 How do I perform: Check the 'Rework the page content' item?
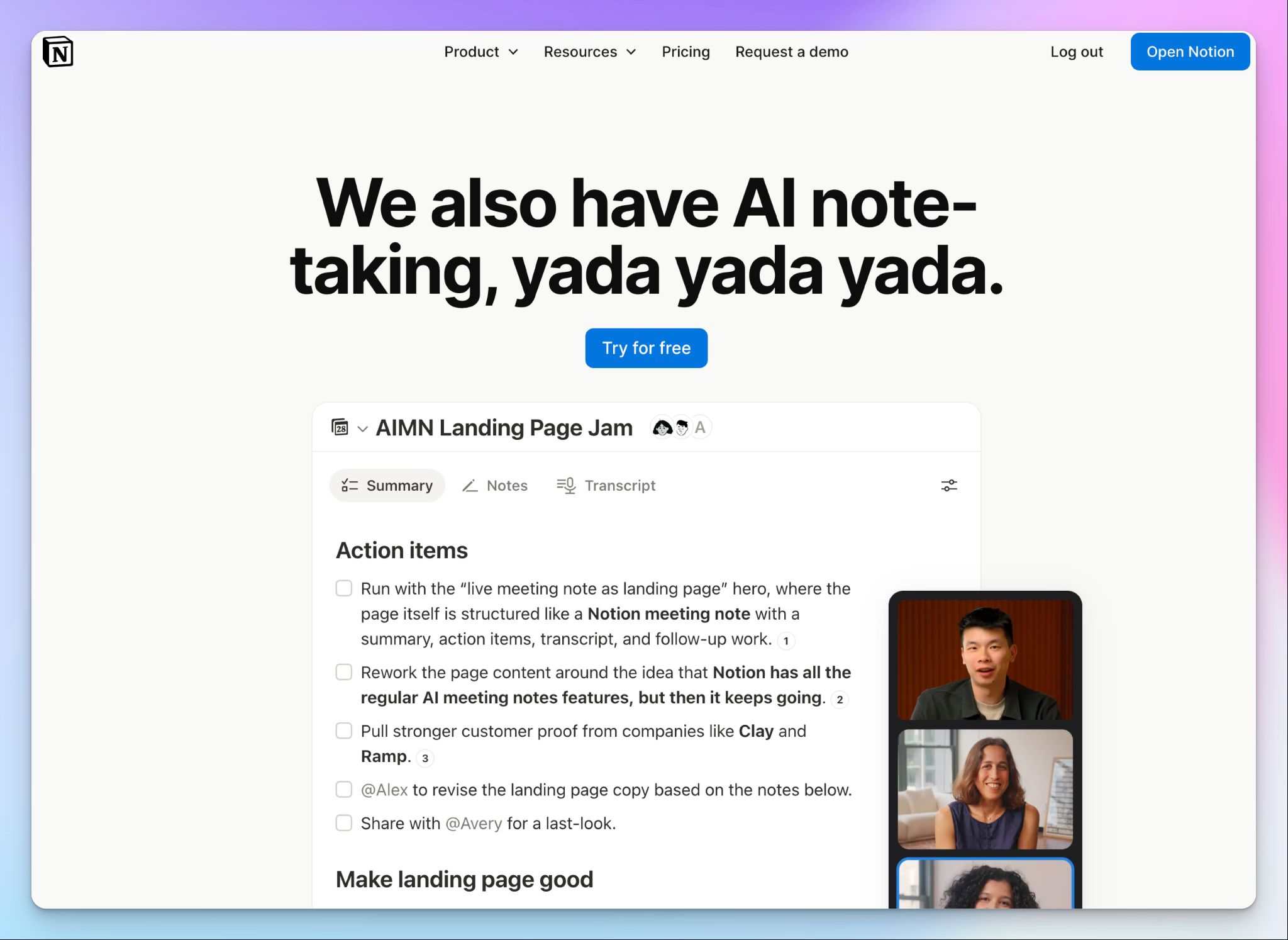click(x=344, y=672)
